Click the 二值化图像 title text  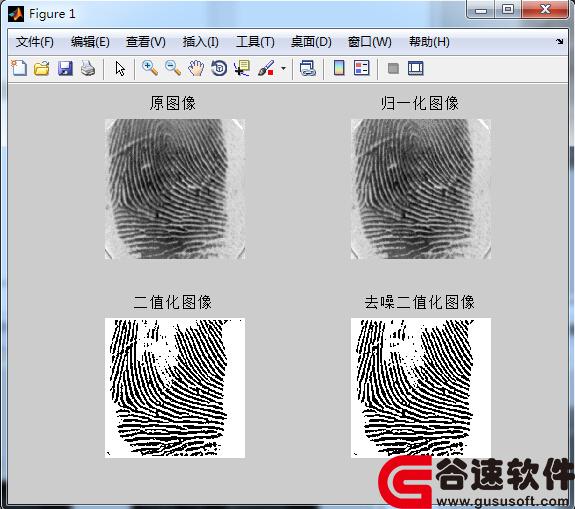172,303
